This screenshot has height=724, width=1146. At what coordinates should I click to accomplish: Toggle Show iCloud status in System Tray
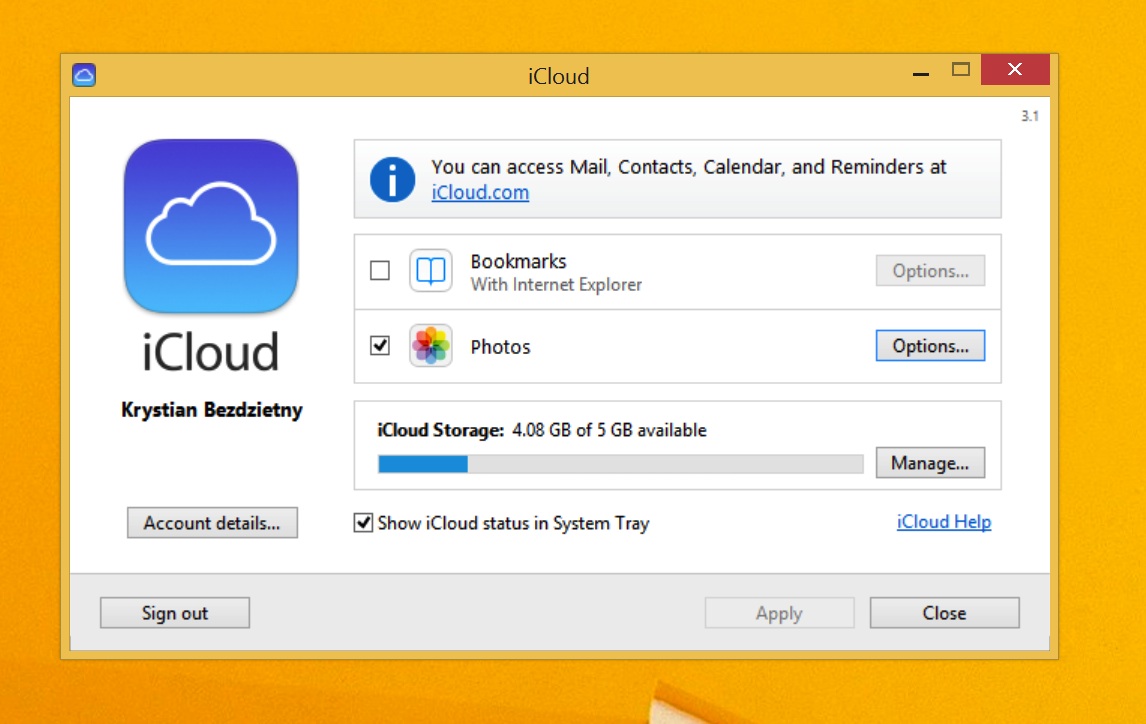click(x=364, y=523)
